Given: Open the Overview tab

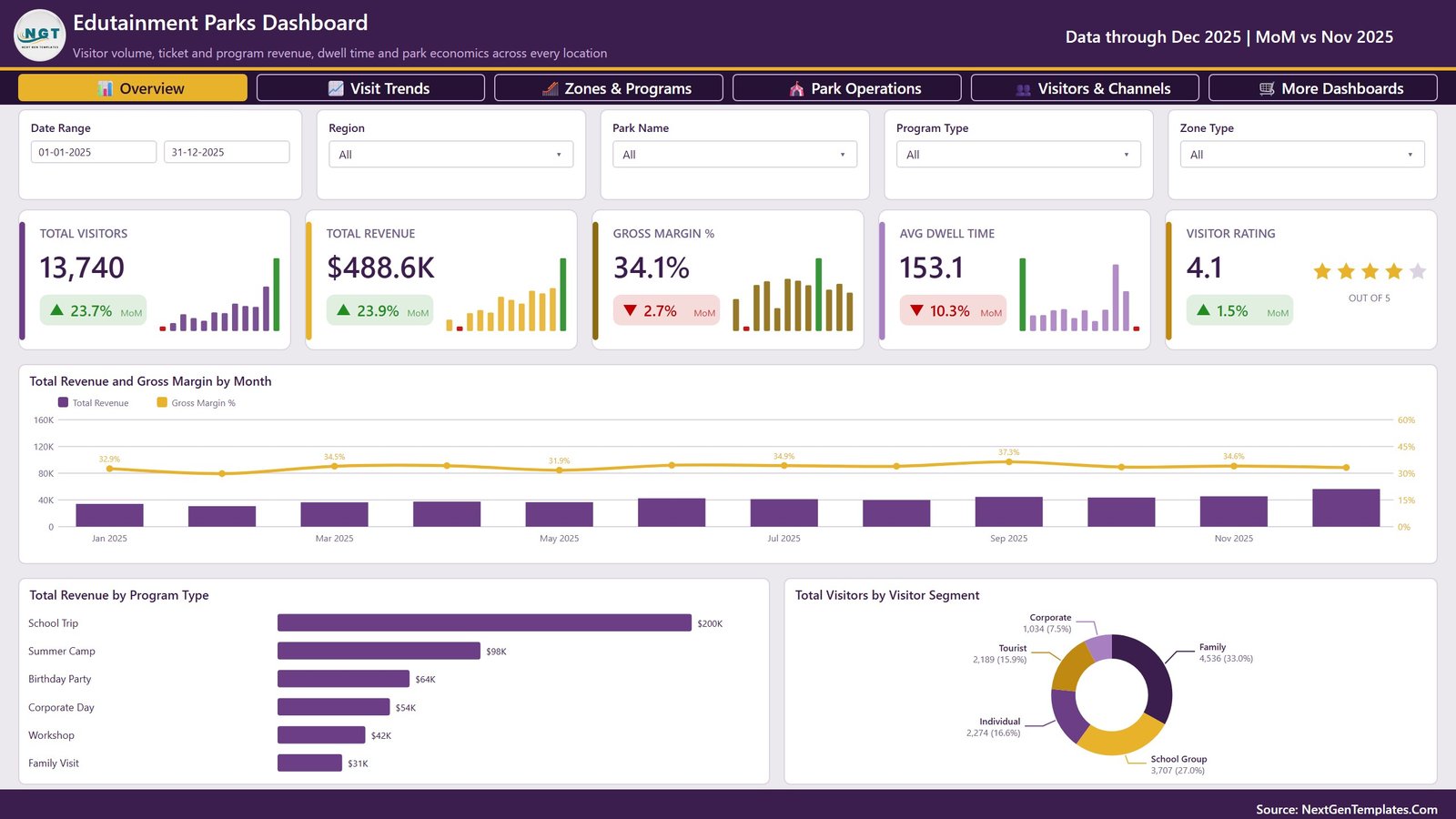Looking at the screenshot, I should 133,88.
